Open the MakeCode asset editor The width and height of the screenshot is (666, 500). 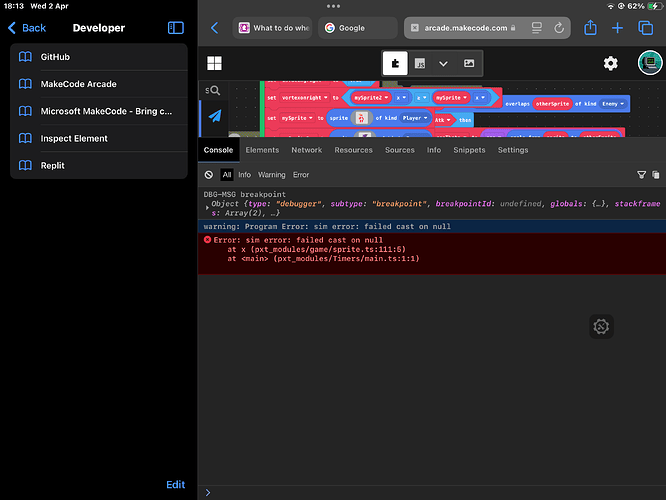click(469, 63)
